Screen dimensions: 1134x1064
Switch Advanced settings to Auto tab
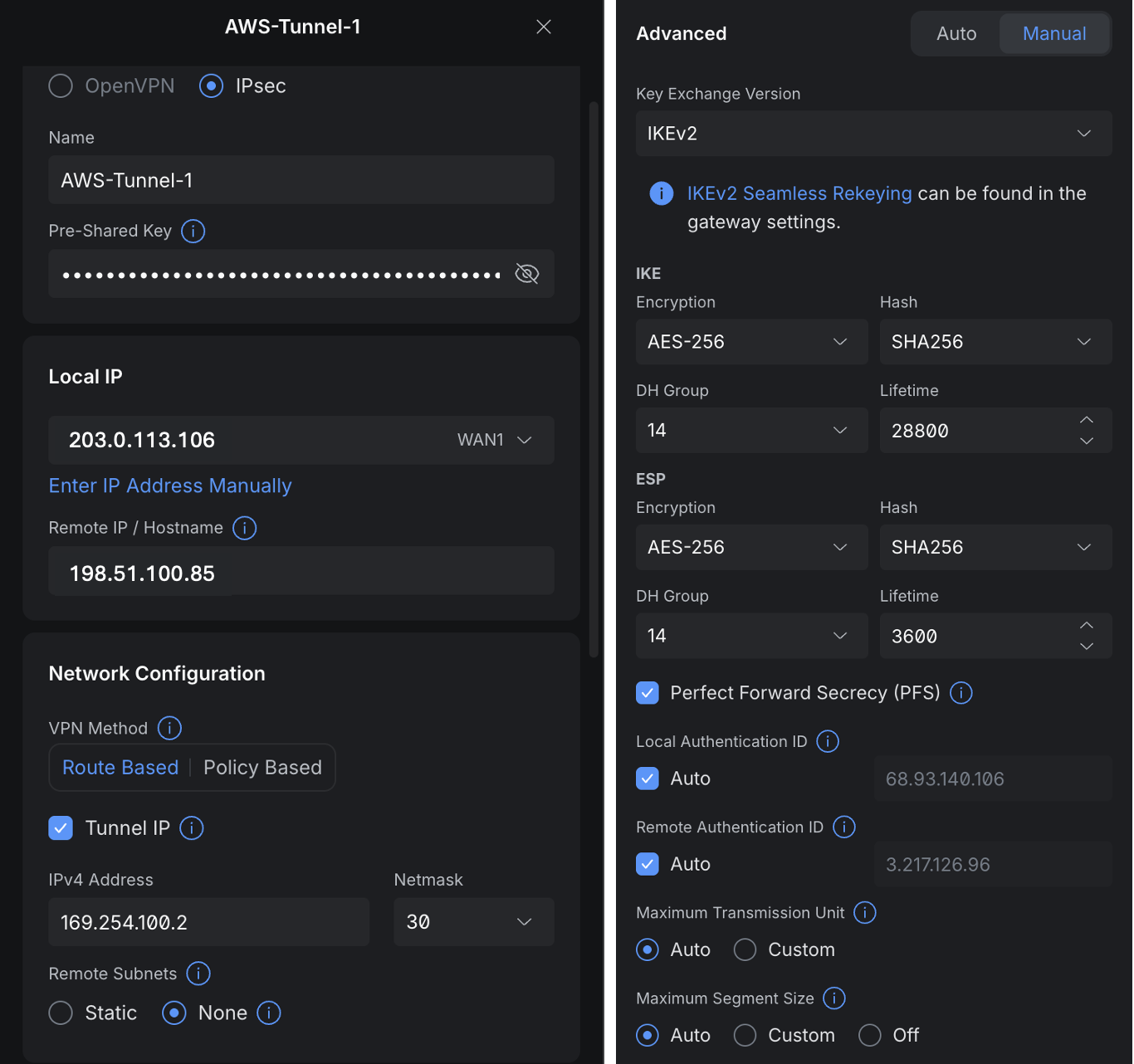956,34
